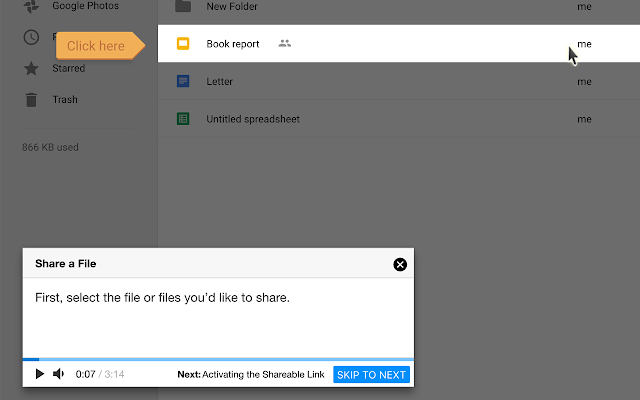The width and height of the screenshot is (640, 400).
Task: Select the Book report file name
Action: 232,44
